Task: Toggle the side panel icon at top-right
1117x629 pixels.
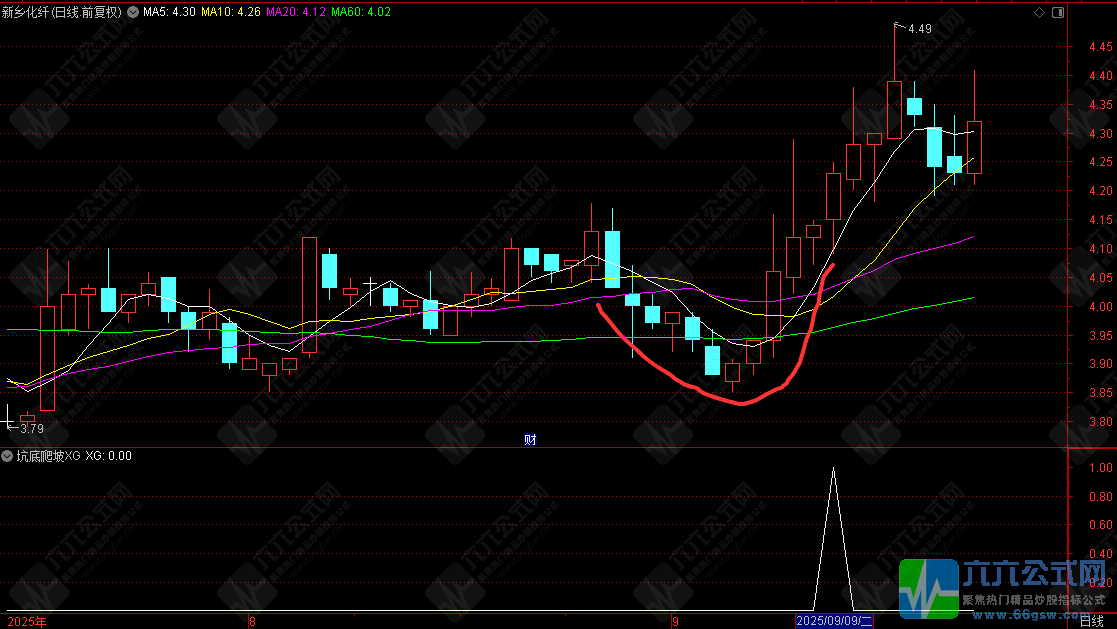Action: coord(1058,12)
